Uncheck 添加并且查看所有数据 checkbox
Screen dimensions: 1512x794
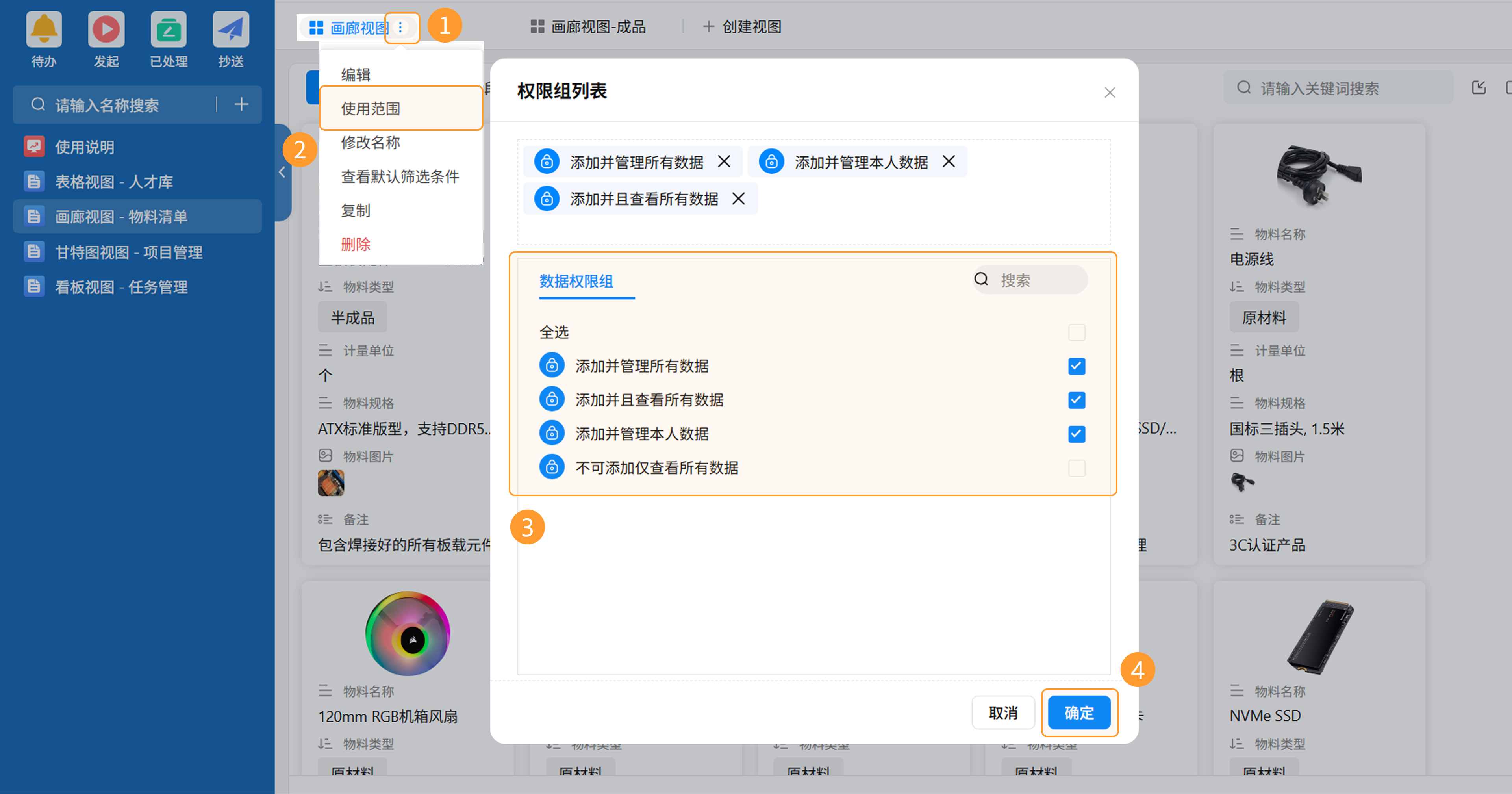click(x=1077, y=401)
